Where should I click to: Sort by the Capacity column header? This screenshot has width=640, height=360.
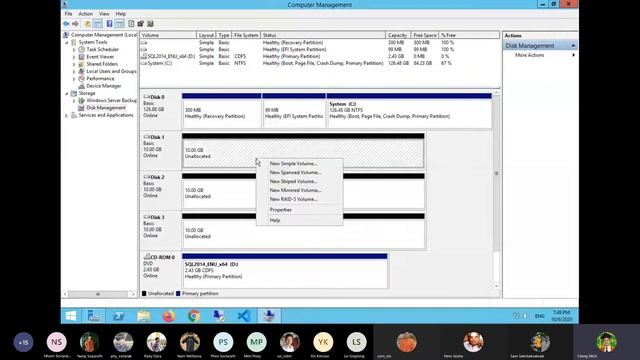[397, 36]
